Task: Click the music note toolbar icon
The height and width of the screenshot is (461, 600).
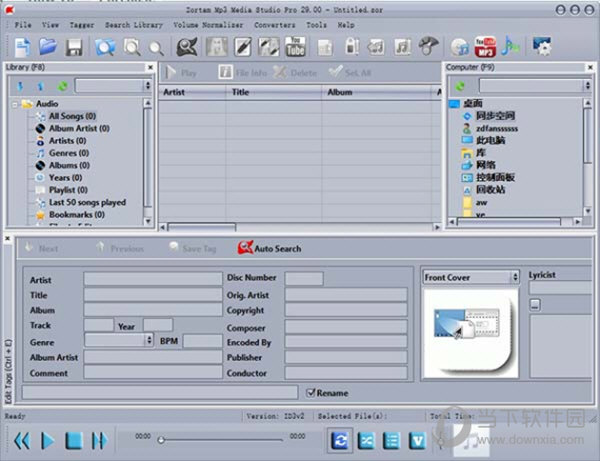Action: click(x=401, y=46)
